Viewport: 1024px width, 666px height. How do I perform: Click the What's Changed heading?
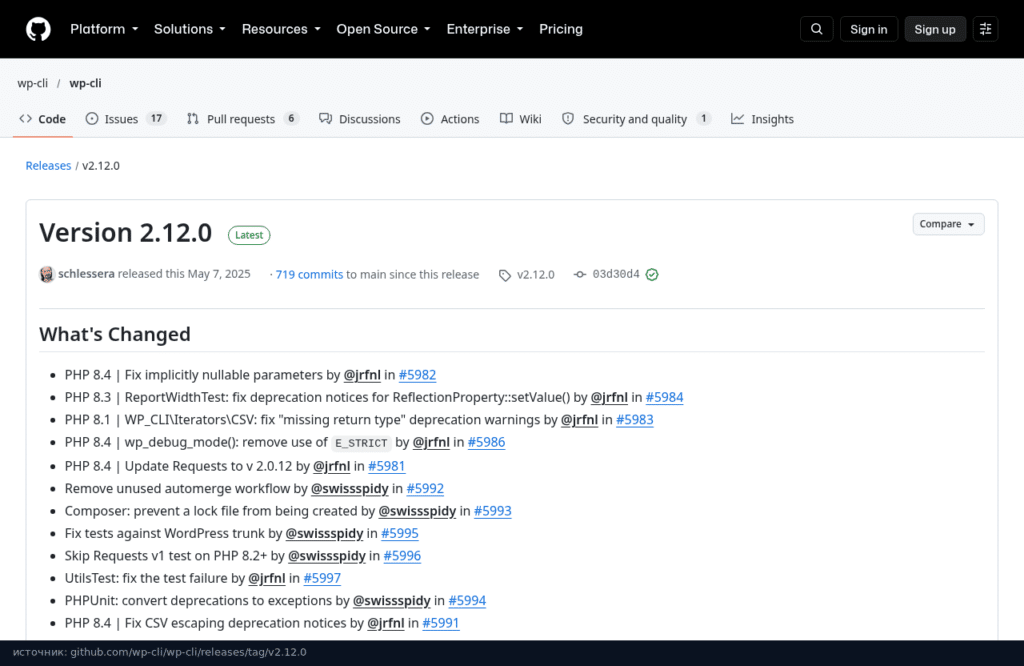tap(115, 334)
